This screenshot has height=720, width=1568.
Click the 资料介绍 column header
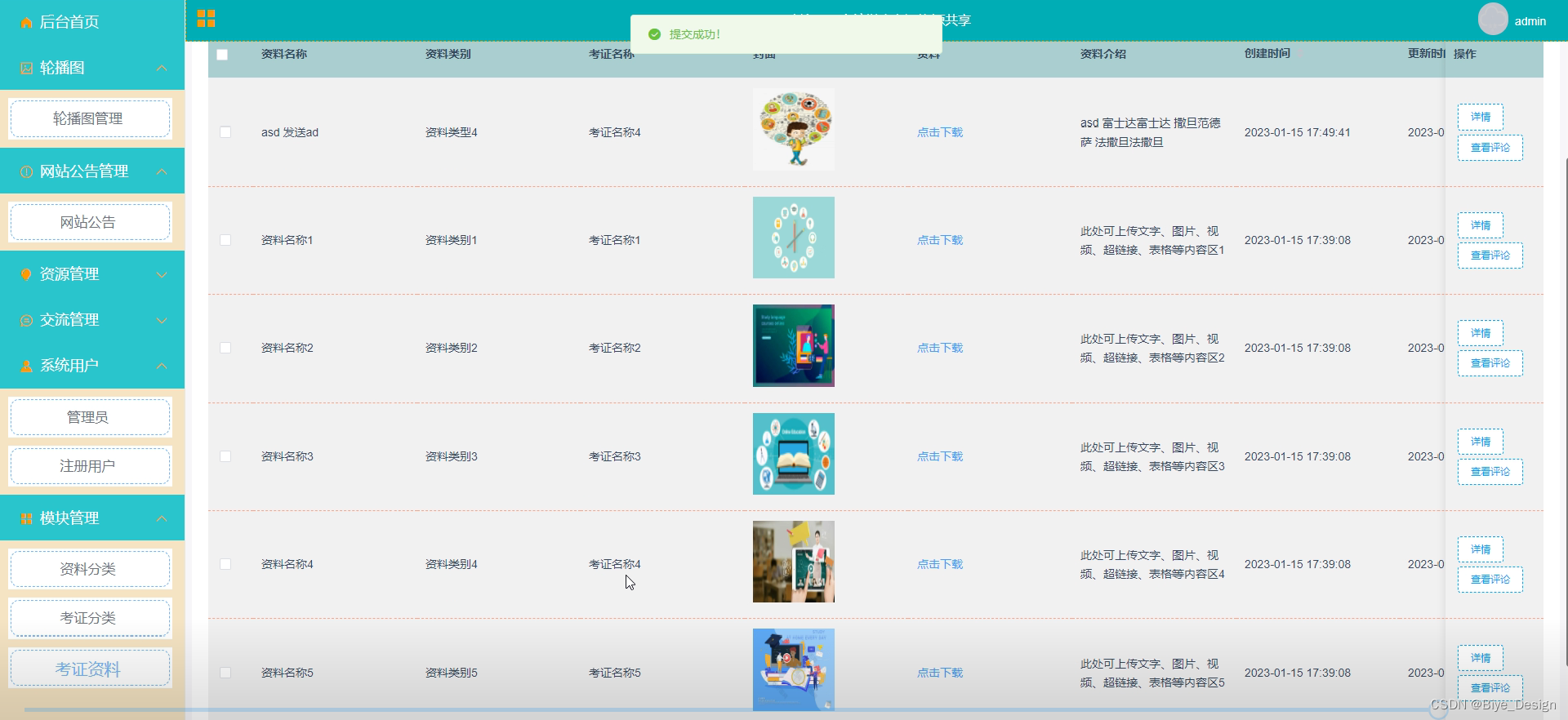1103,54
